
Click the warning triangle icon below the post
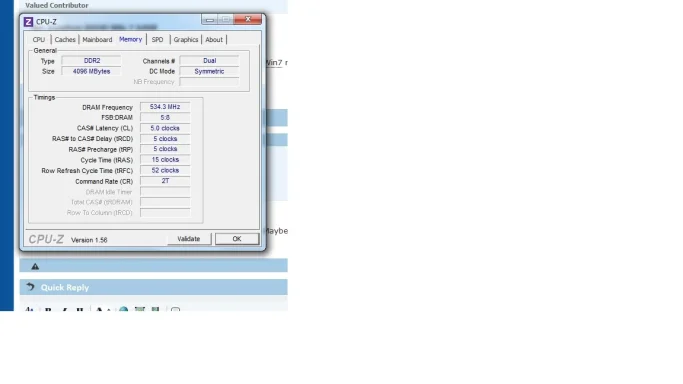[x=35, y=266]
